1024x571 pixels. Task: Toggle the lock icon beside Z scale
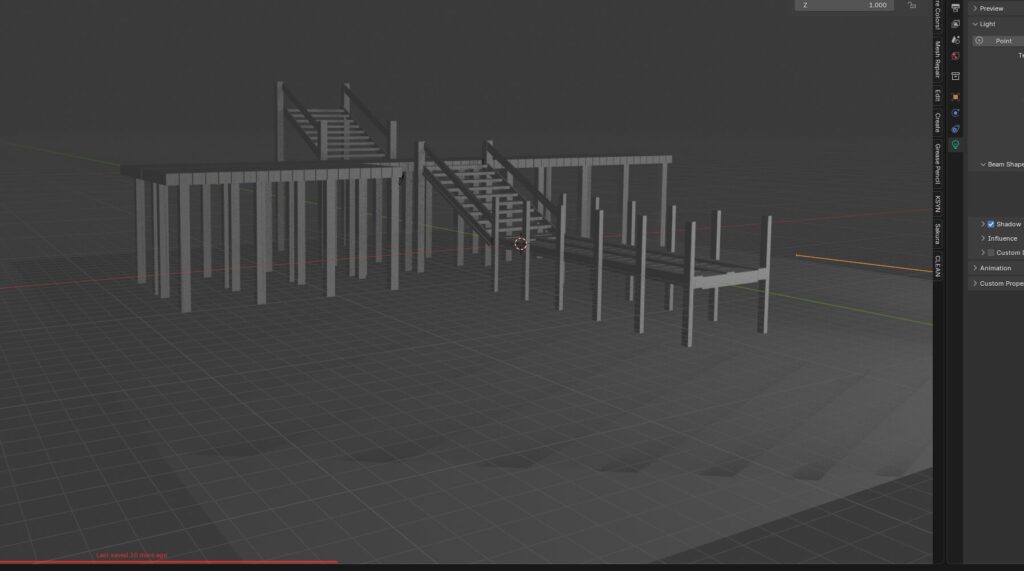912,5
